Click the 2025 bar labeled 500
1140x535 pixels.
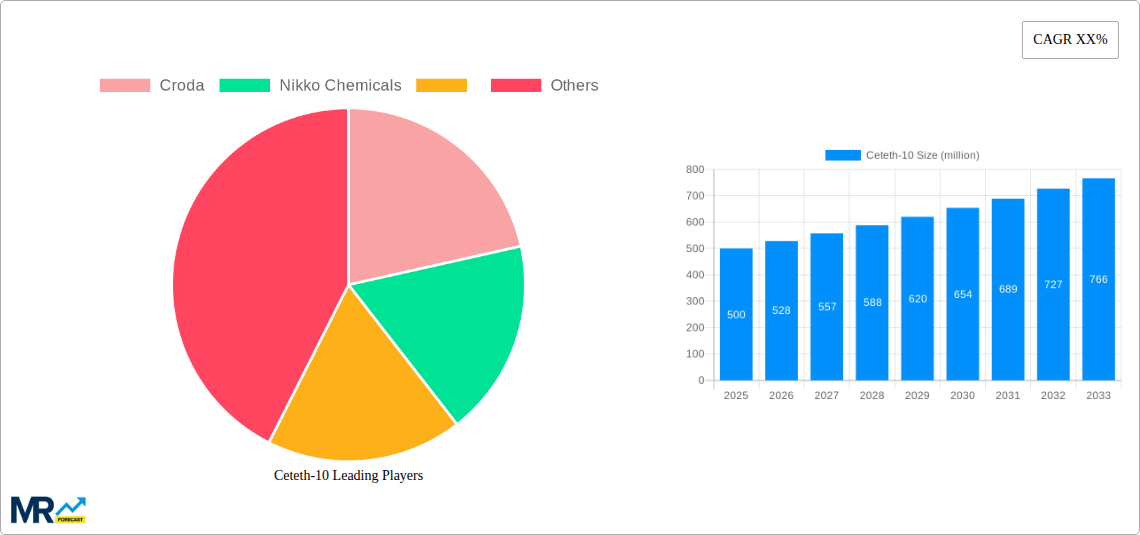coord(736,314)
